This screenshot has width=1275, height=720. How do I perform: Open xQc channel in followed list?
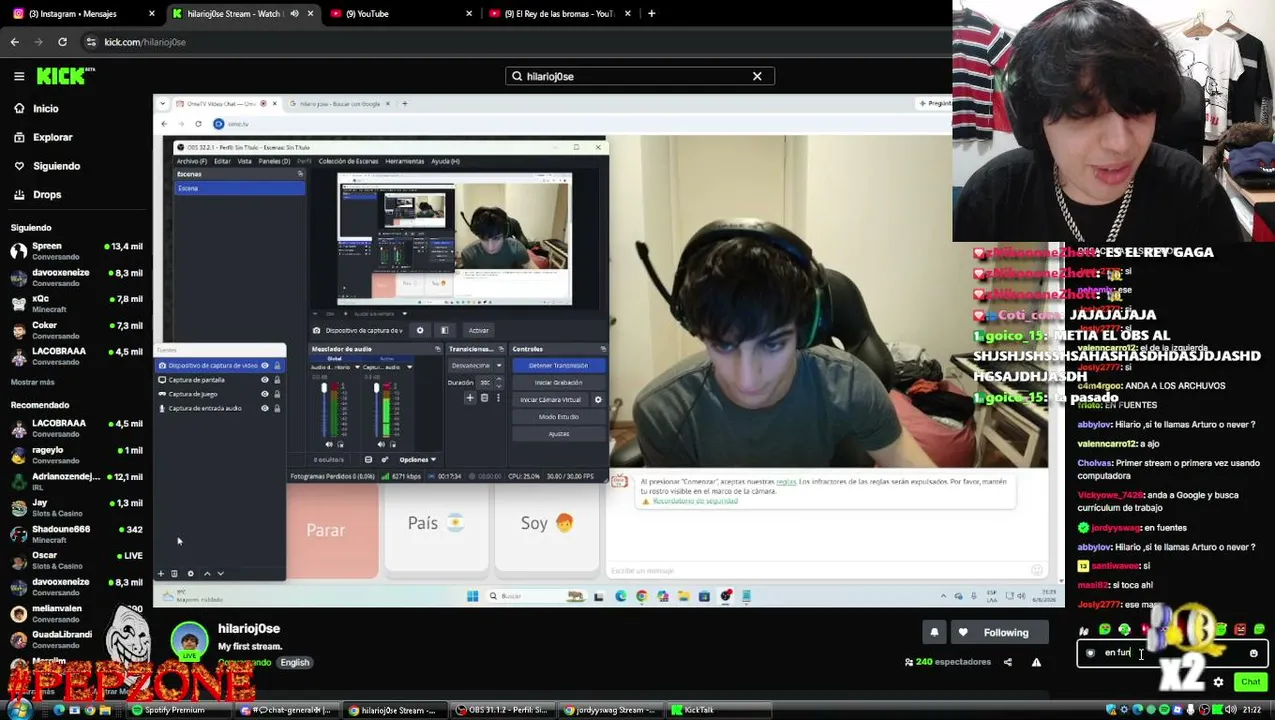(76, 304)
